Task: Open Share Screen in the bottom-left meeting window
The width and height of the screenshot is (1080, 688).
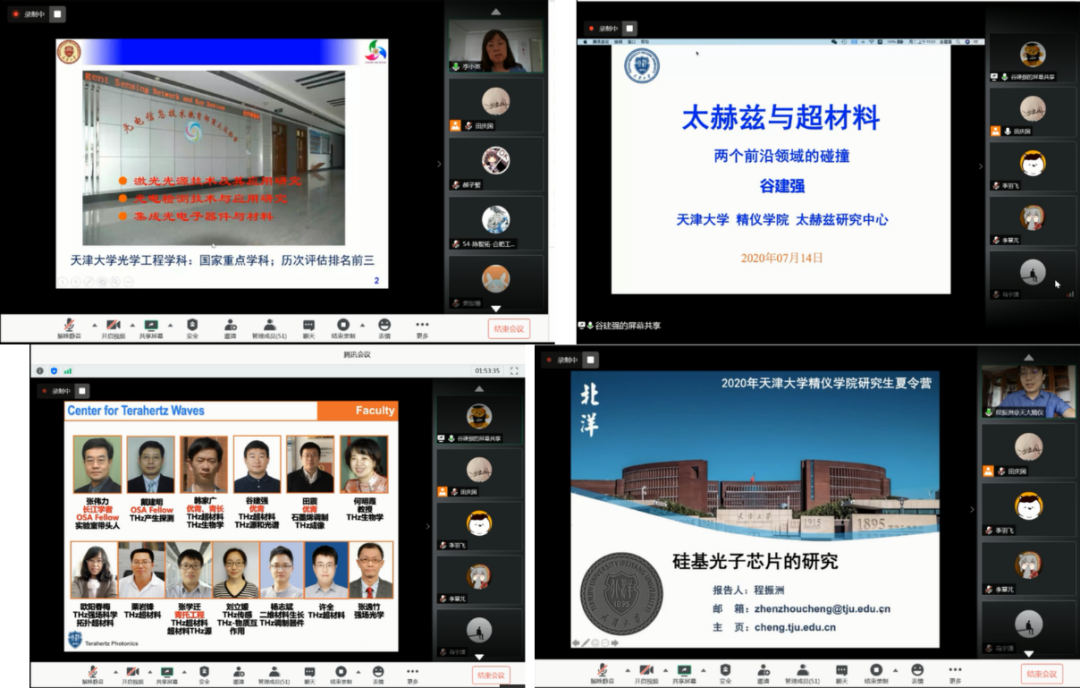Action: click(x=167, y=674)
